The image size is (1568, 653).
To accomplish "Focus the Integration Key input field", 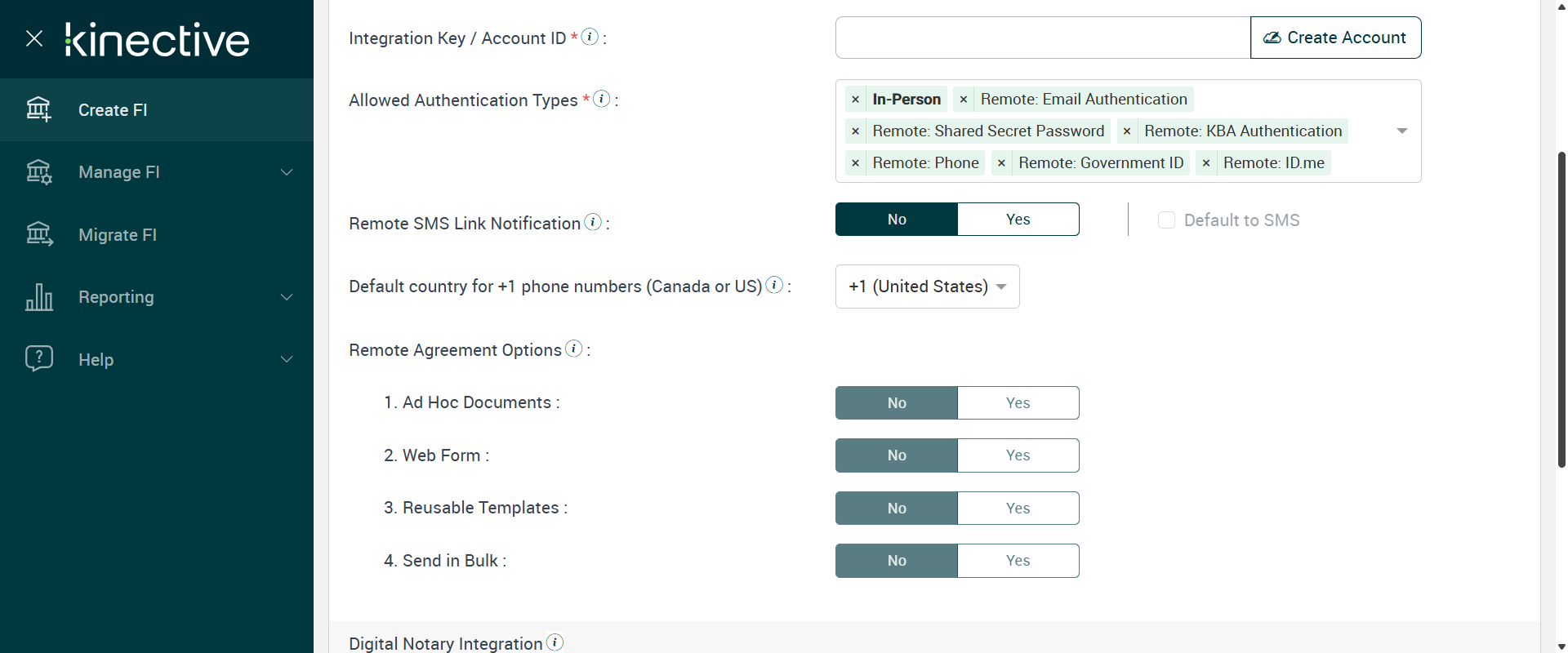I will pyautogui.click(x=1042, y=38).
